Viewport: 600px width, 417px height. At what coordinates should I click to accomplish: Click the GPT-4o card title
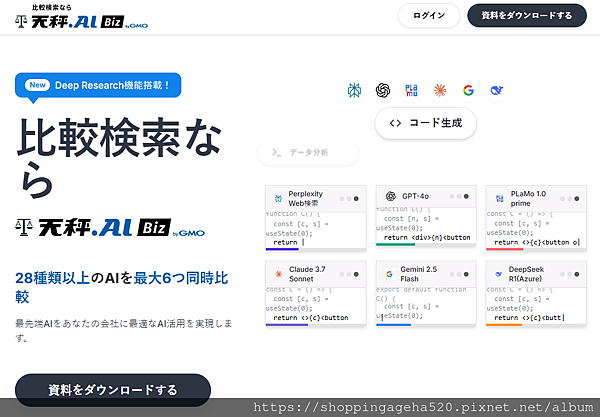coord(415,196)
